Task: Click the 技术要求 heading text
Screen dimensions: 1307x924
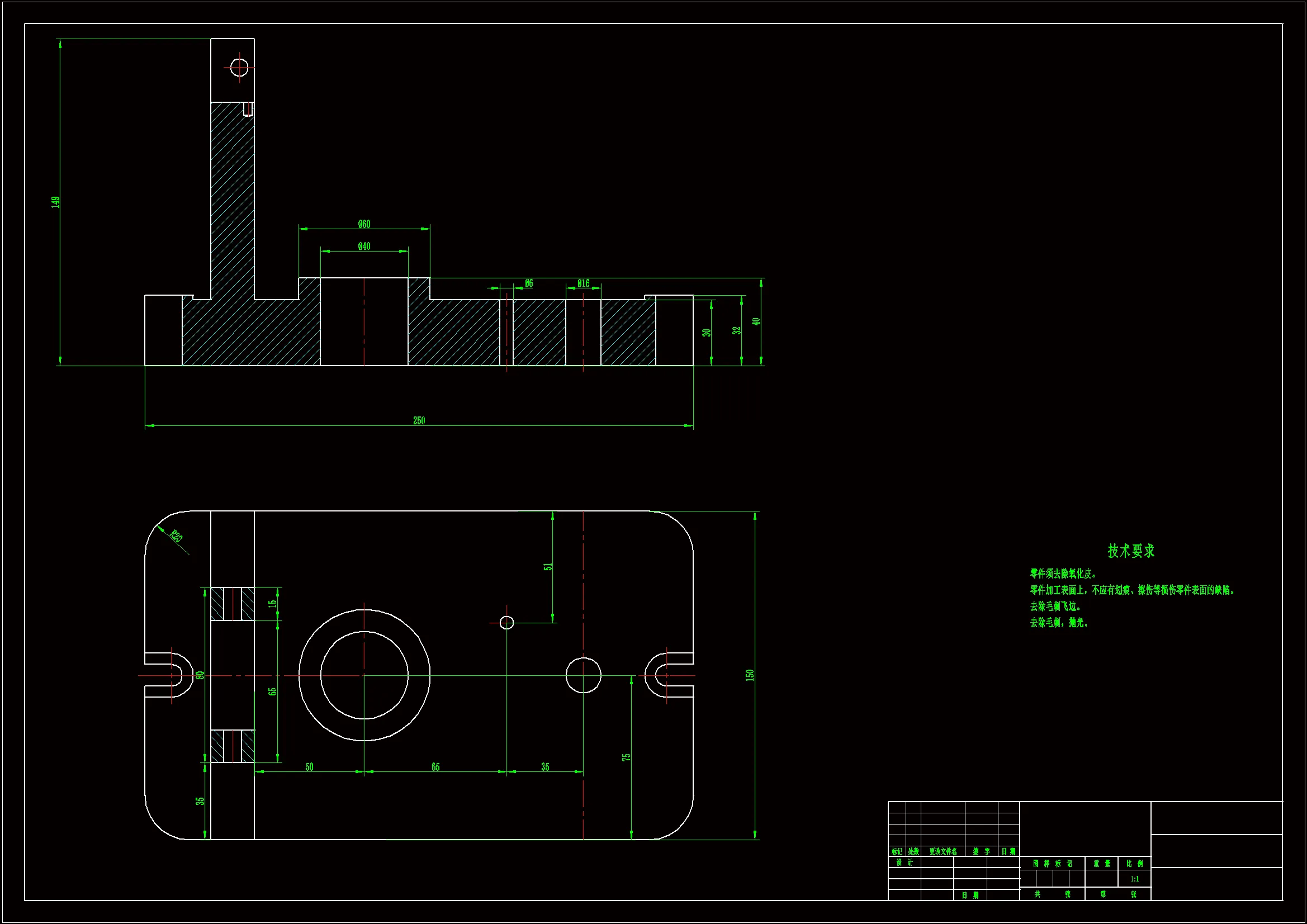Action: (x=1130, y=551)
